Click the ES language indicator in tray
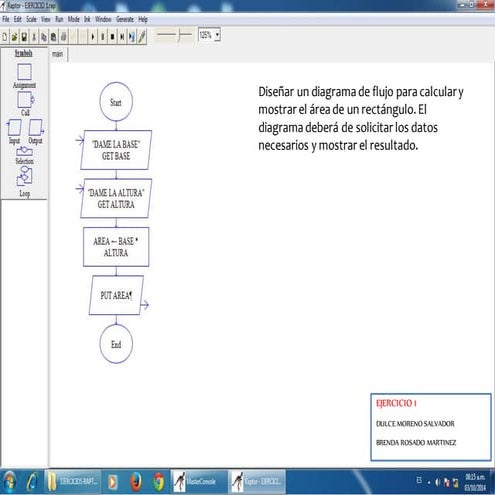This screenshot has height=495, width=495. tap(419, 480)
